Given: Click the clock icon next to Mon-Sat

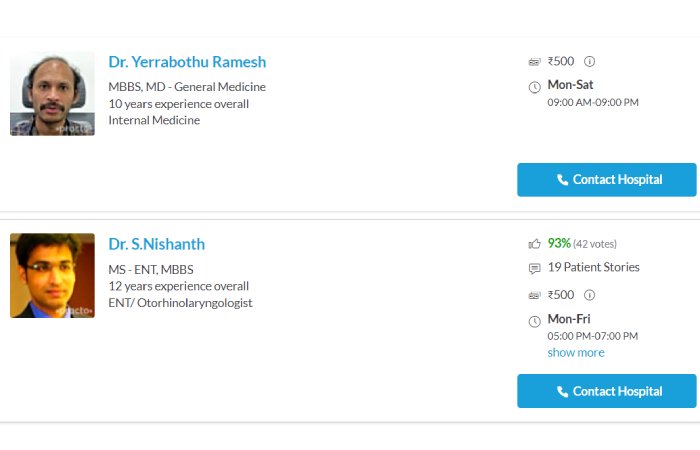Looking at the screenshot, I should pyautogui.click(x=534, y=87).
